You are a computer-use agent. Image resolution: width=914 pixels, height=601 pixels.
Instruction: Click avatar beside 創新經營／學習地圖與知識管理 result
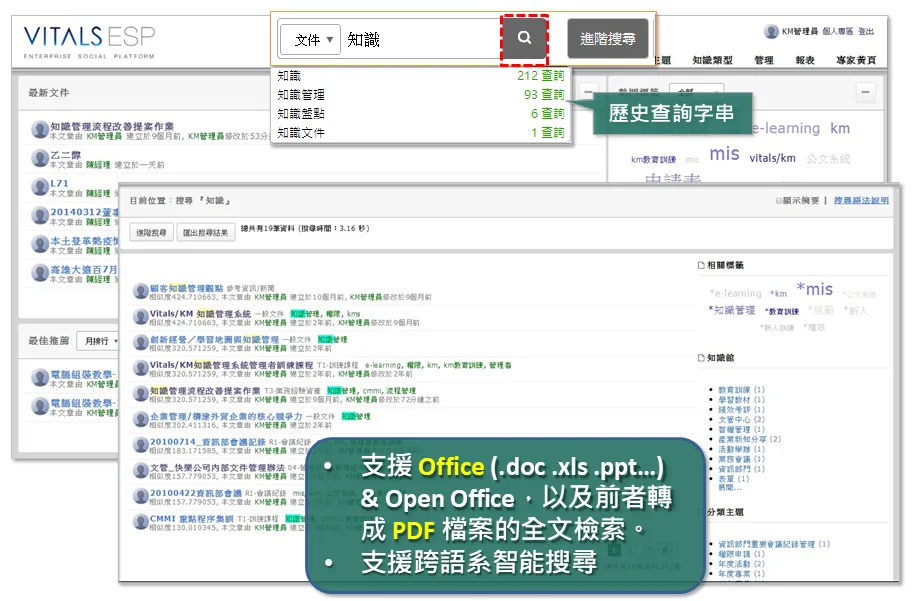(x=140, y=343)
